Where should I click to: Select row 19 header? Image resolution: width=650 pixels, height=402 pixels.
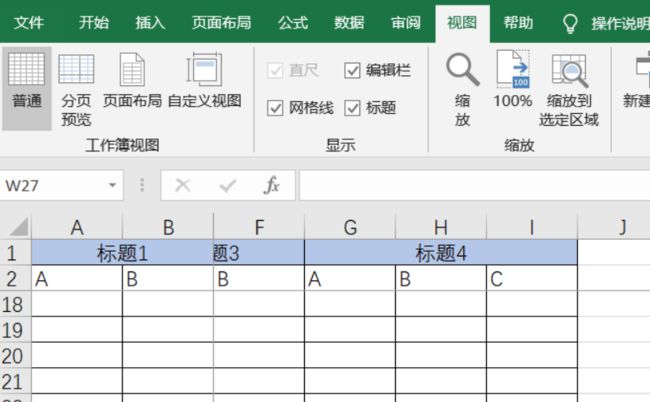[x=15, y=330]
